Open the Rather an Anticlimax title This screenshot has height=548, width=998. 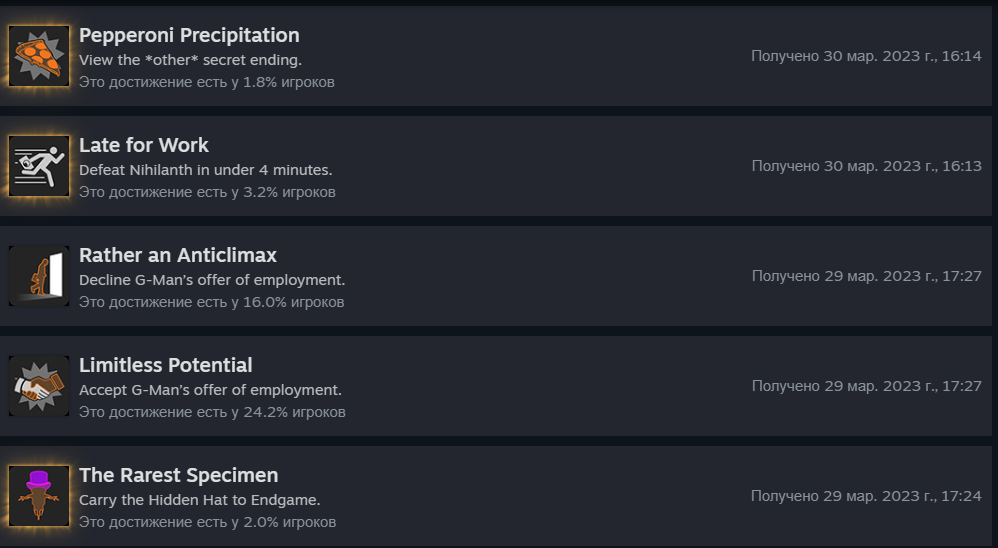click(x=178, y=255)
